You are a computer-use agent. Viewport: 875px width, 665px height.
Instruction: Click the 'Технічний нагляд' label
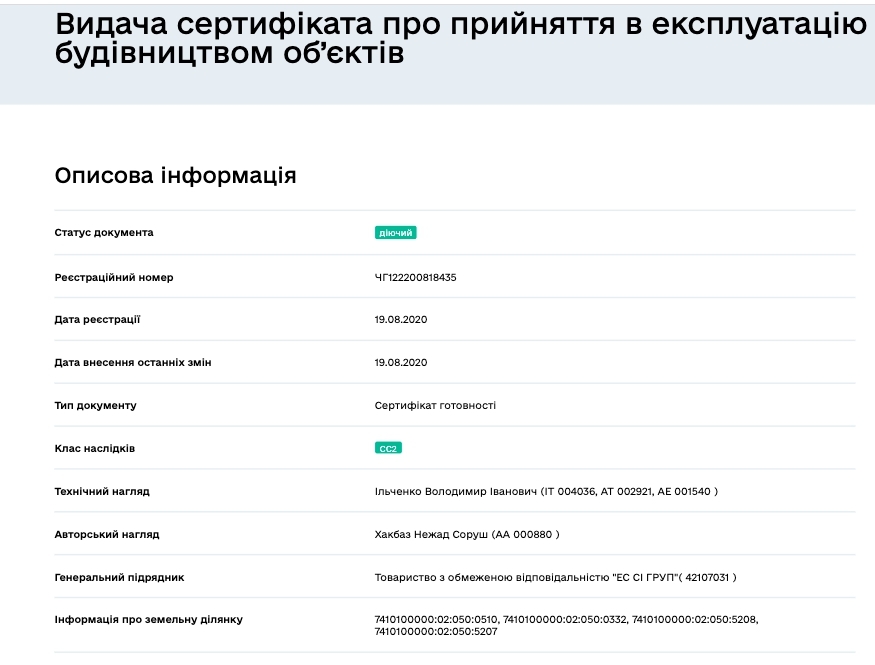[102, 491]
